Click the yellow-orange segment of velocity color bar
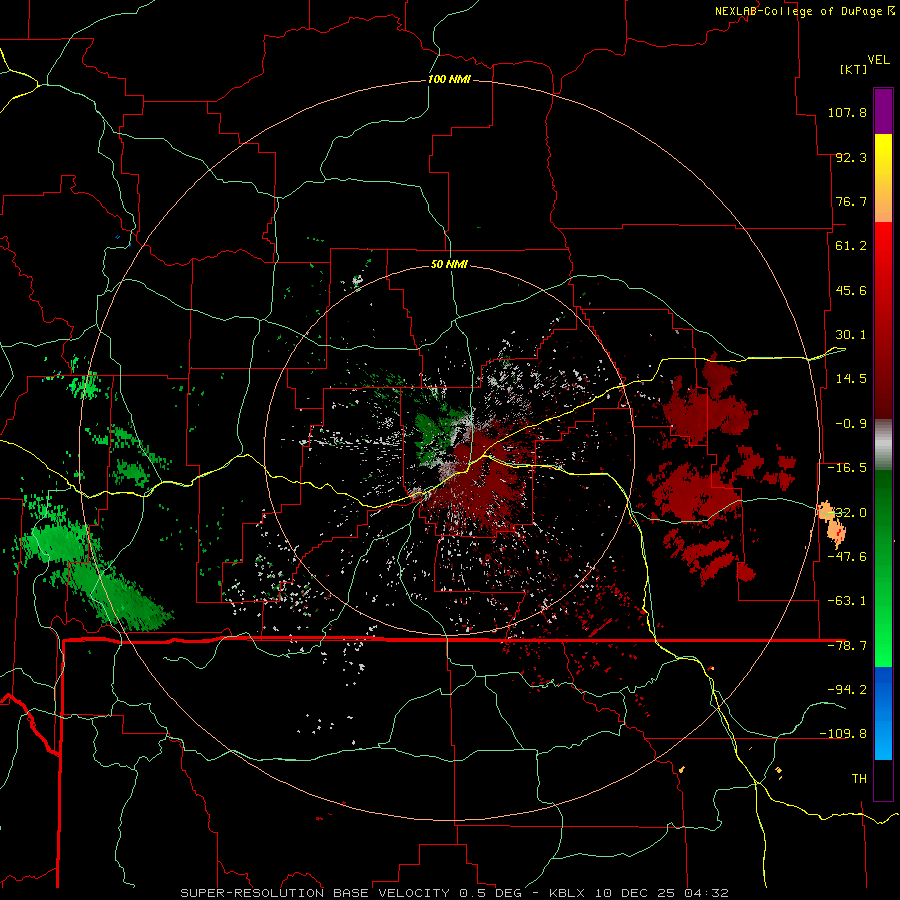The image size is (900, 900). [883, 178]
